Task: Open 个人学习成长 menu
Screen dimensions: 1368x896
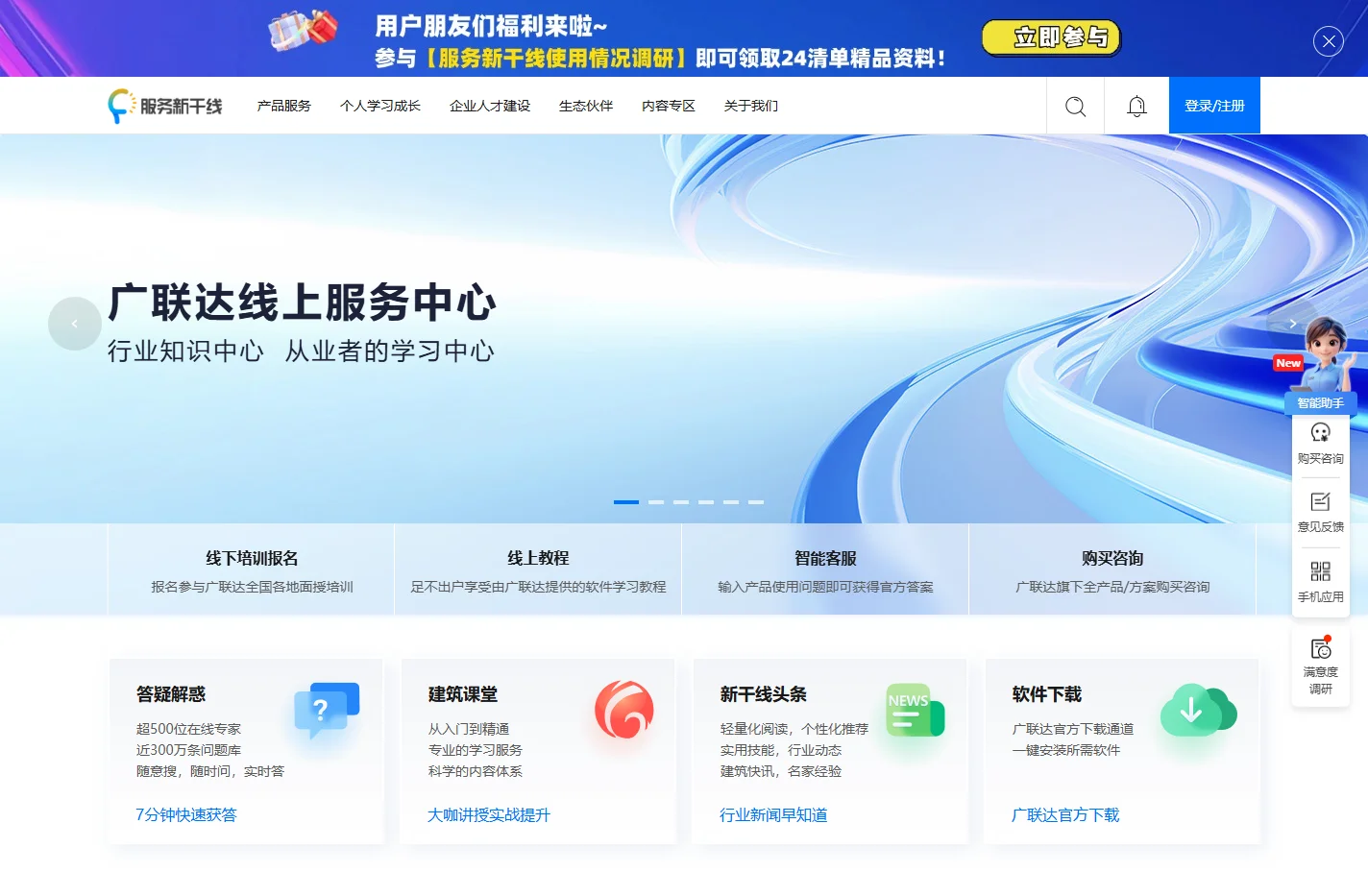Action: 380,106
